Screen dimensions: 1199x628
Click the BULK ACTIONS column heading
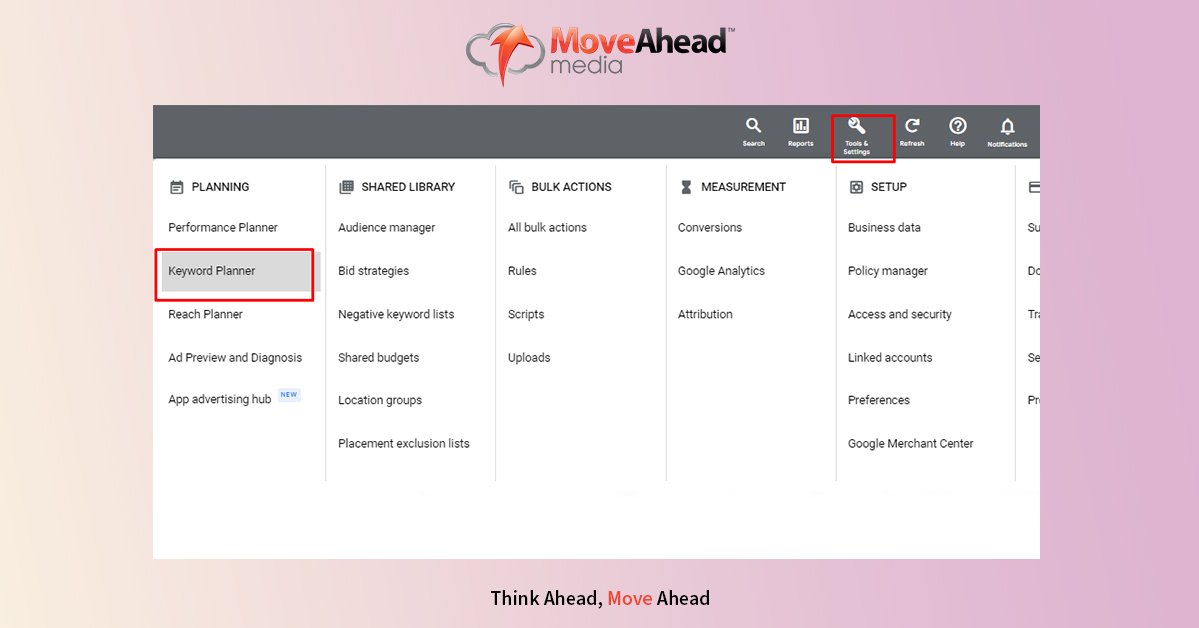point(571,187)
